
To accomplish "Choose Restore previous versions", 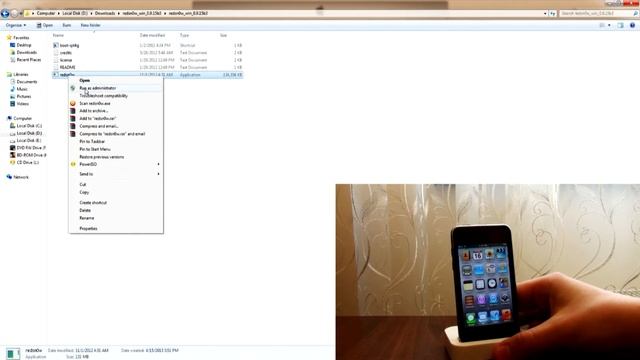I will (102, 157).
